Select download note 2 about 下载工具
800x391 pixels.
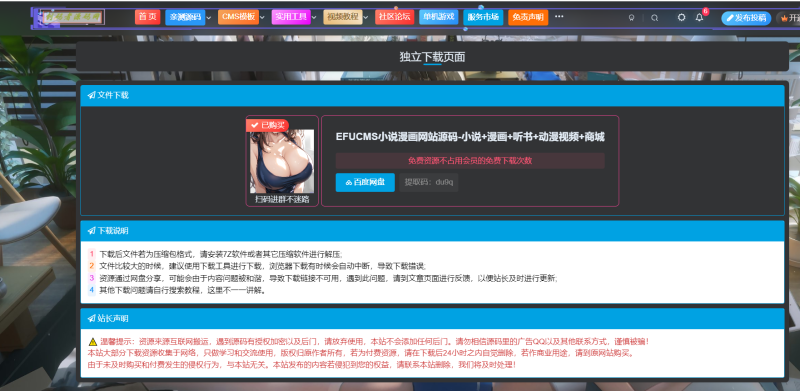tap(262, 266)
